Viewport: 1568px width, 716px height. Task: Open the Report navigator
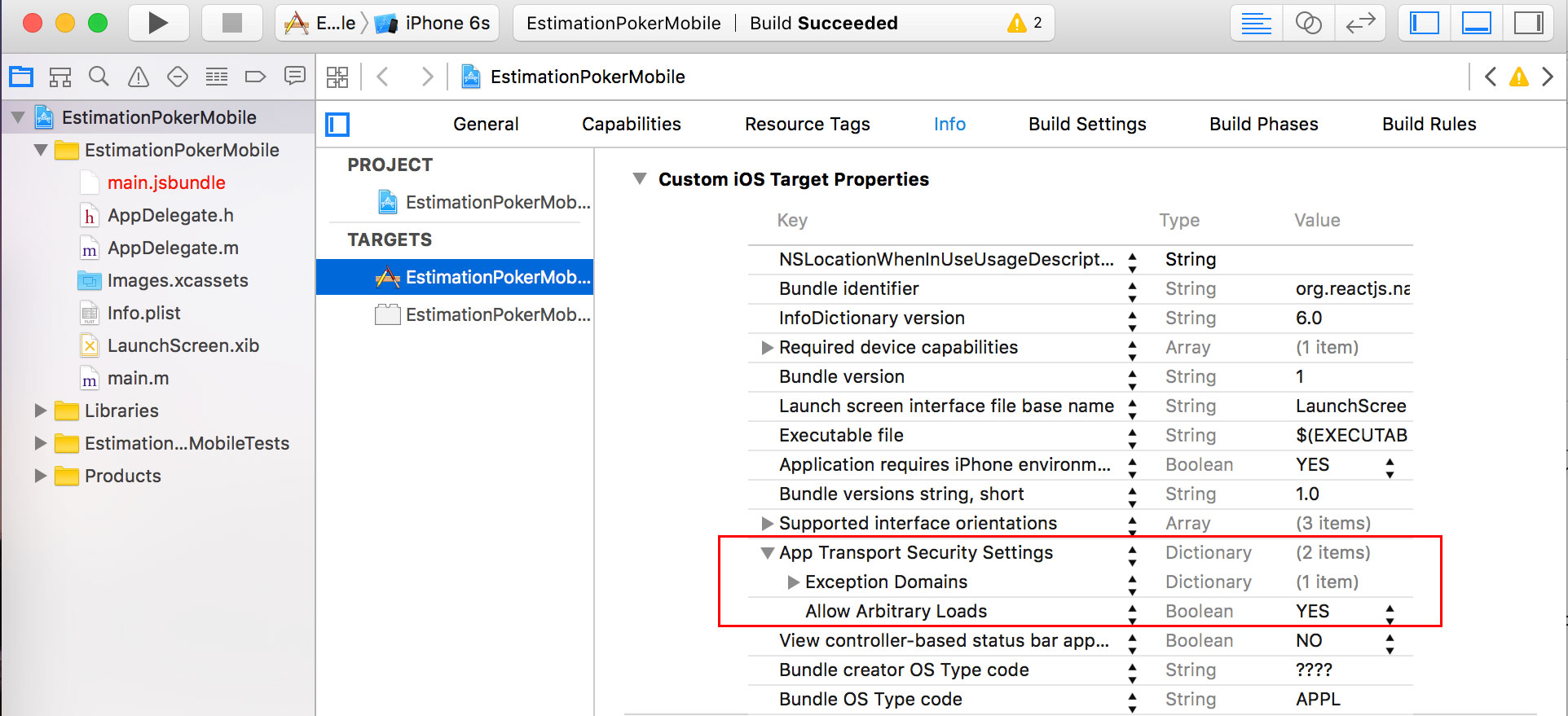[x=294, y=76]
